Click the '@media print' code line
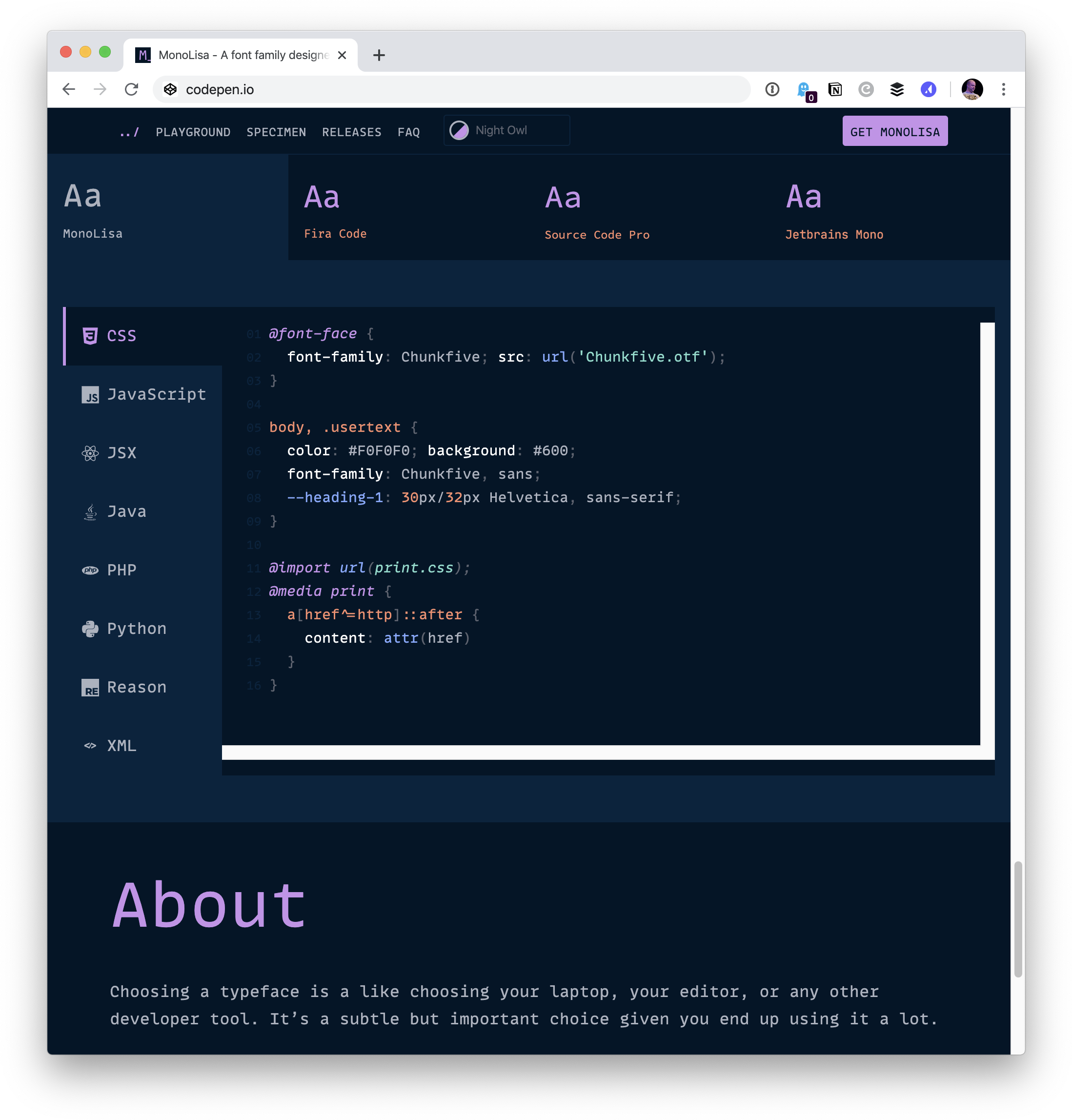This screenshot has height=1120, width=1072. click(x=330, y=591)
